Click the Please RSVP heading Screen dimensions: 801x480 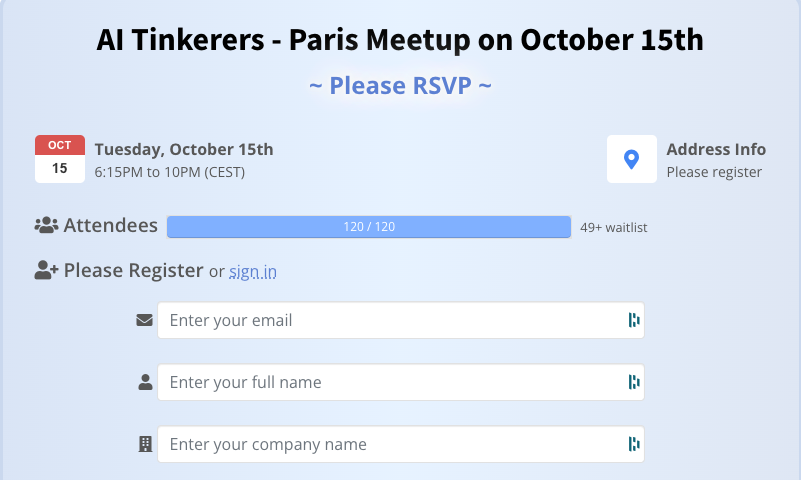tap(400, 85)
